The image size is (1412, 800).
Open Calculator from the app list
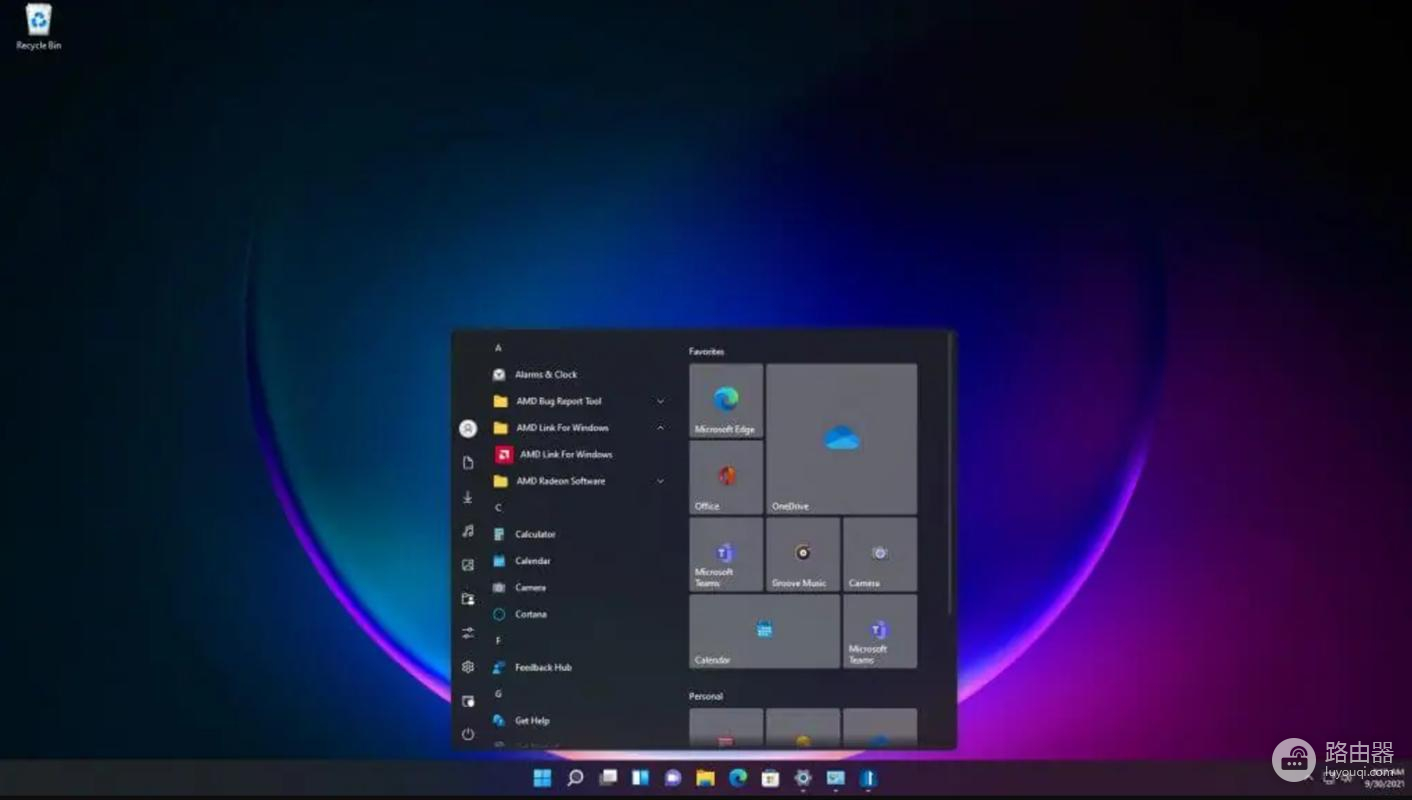(579, 534)
